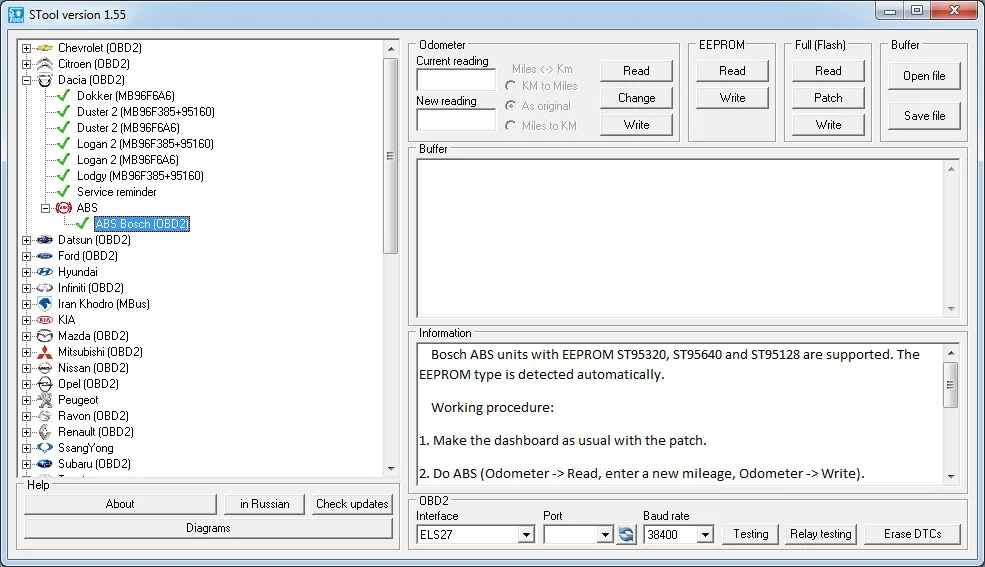Viewport: 985px width, 567px height.
Task: Expand the Ford (OBD2) tree node
Action: [26, 256]
